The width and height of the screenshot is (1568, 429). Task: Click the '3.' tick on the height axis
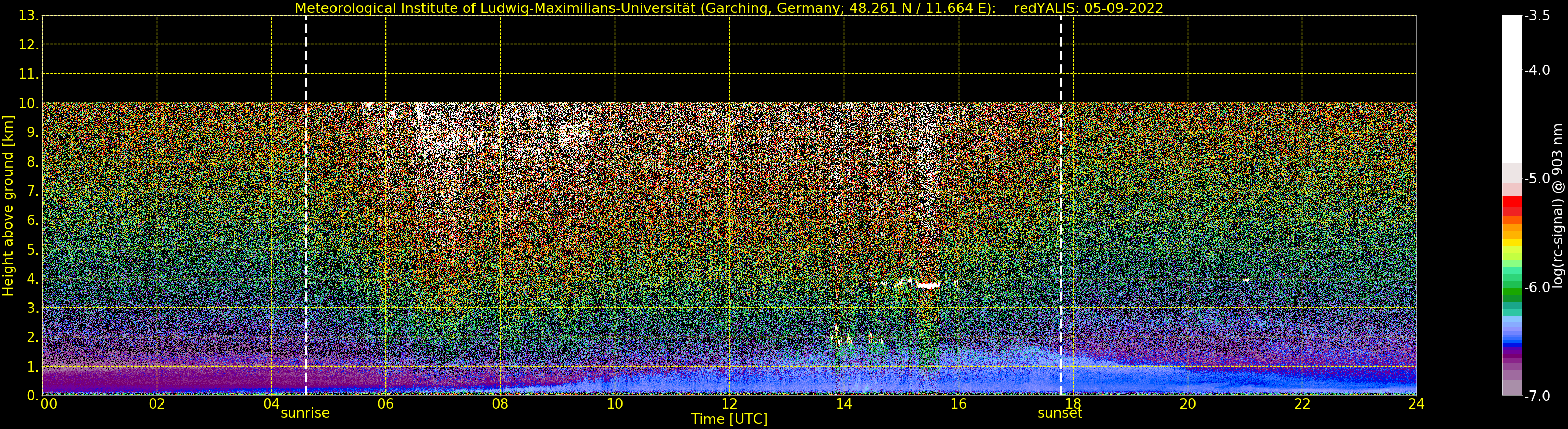click(33, 308)
